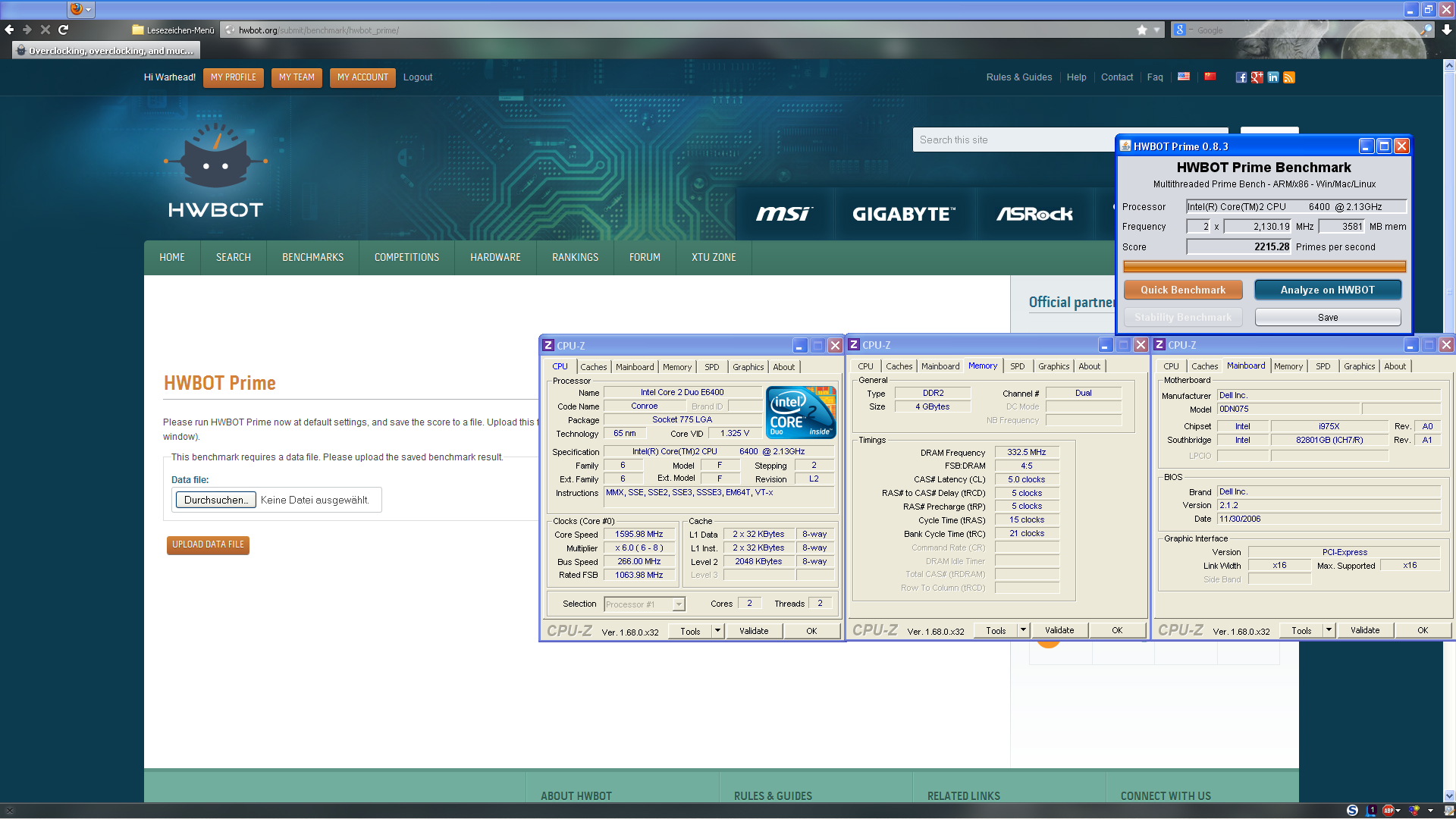The height and width of the screenshot is (819, 1456).
Task: Click MY ACCOUNT button
Action: (362, 77)
